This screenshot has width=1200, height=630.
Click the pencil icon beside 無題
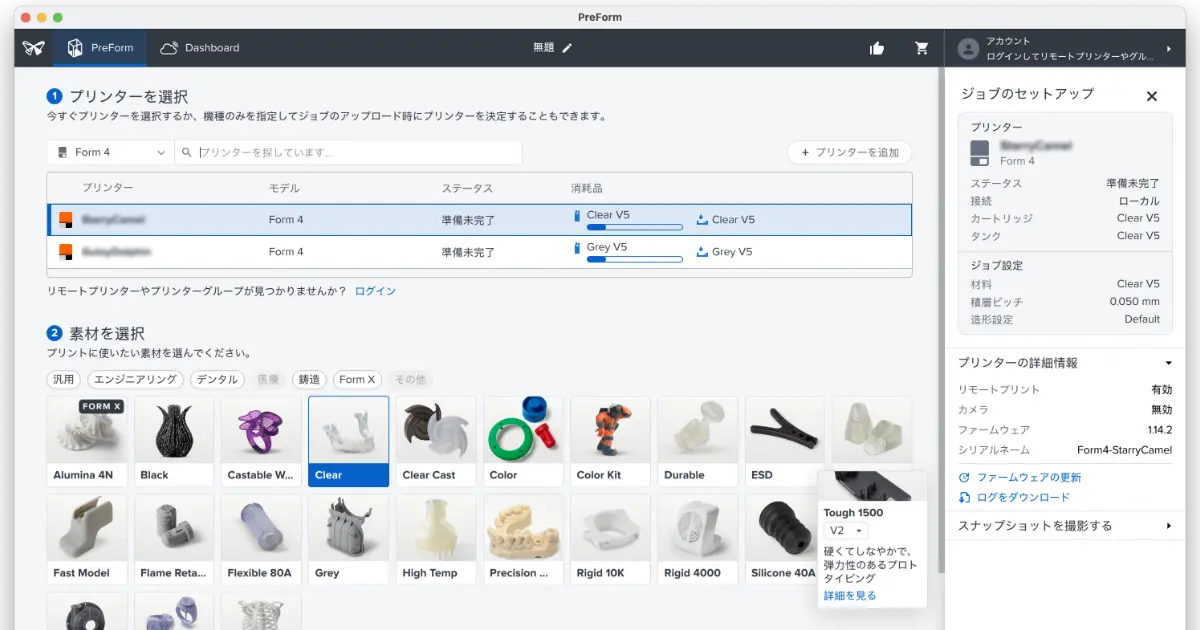click(x=568, y=47)
